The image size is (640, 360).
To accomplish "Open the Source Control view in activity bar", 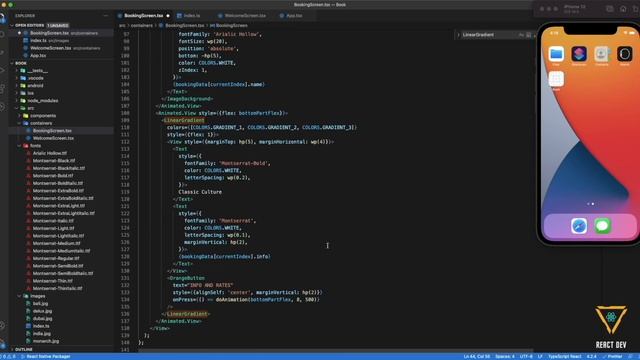I will (2, 53).
